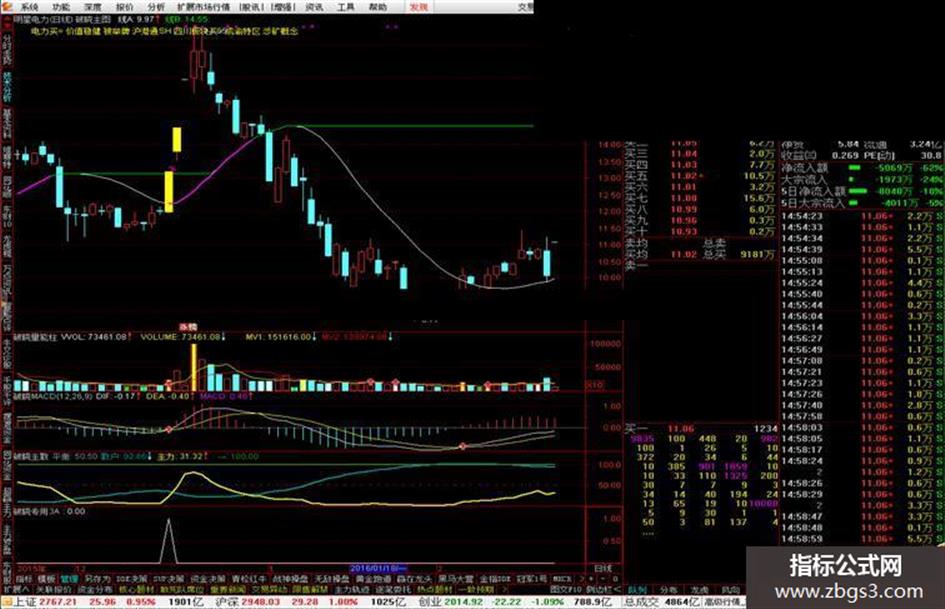
Task: Apply the 战神操盘 template
Action: point(290,578)
